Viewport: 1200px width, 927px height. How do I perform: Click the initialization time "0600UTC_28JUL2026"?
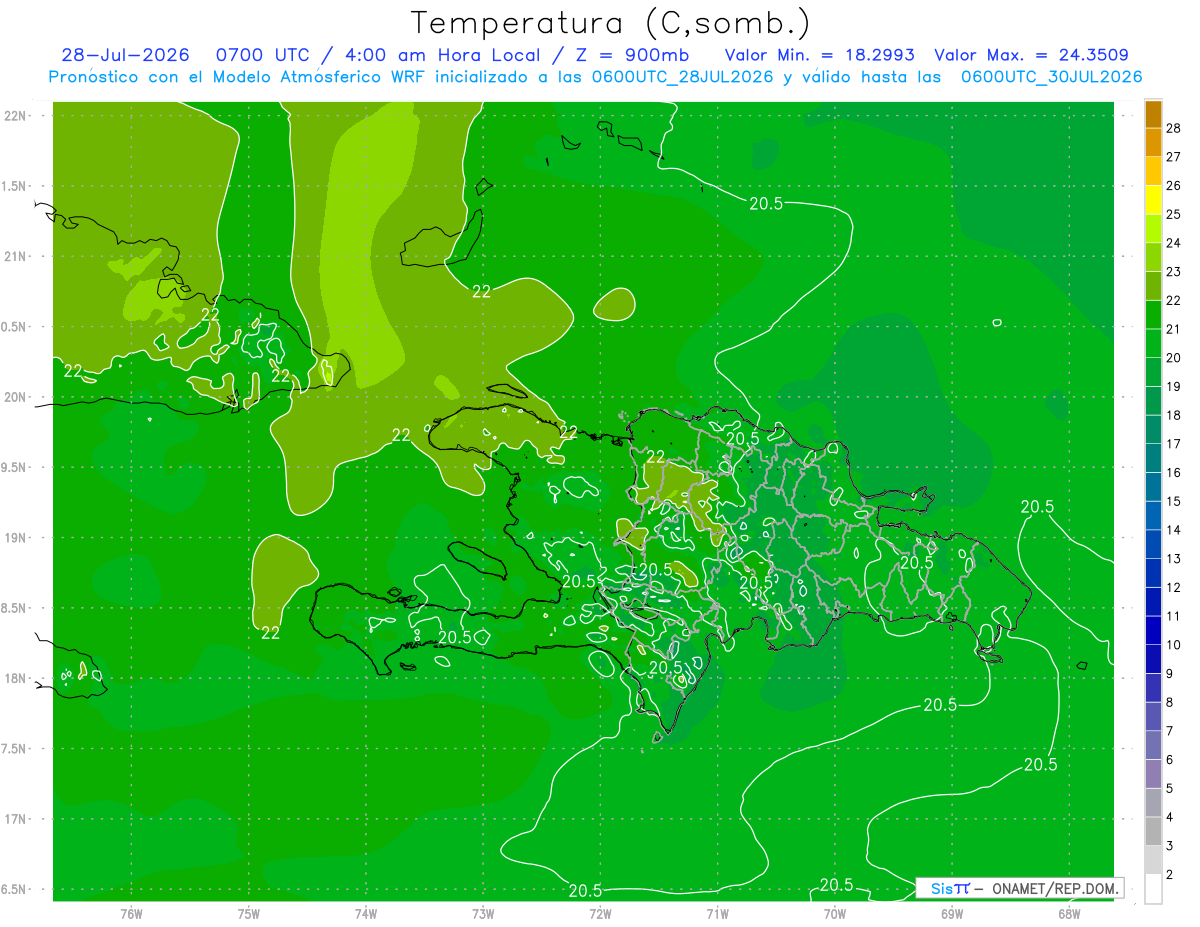[678, 77]
